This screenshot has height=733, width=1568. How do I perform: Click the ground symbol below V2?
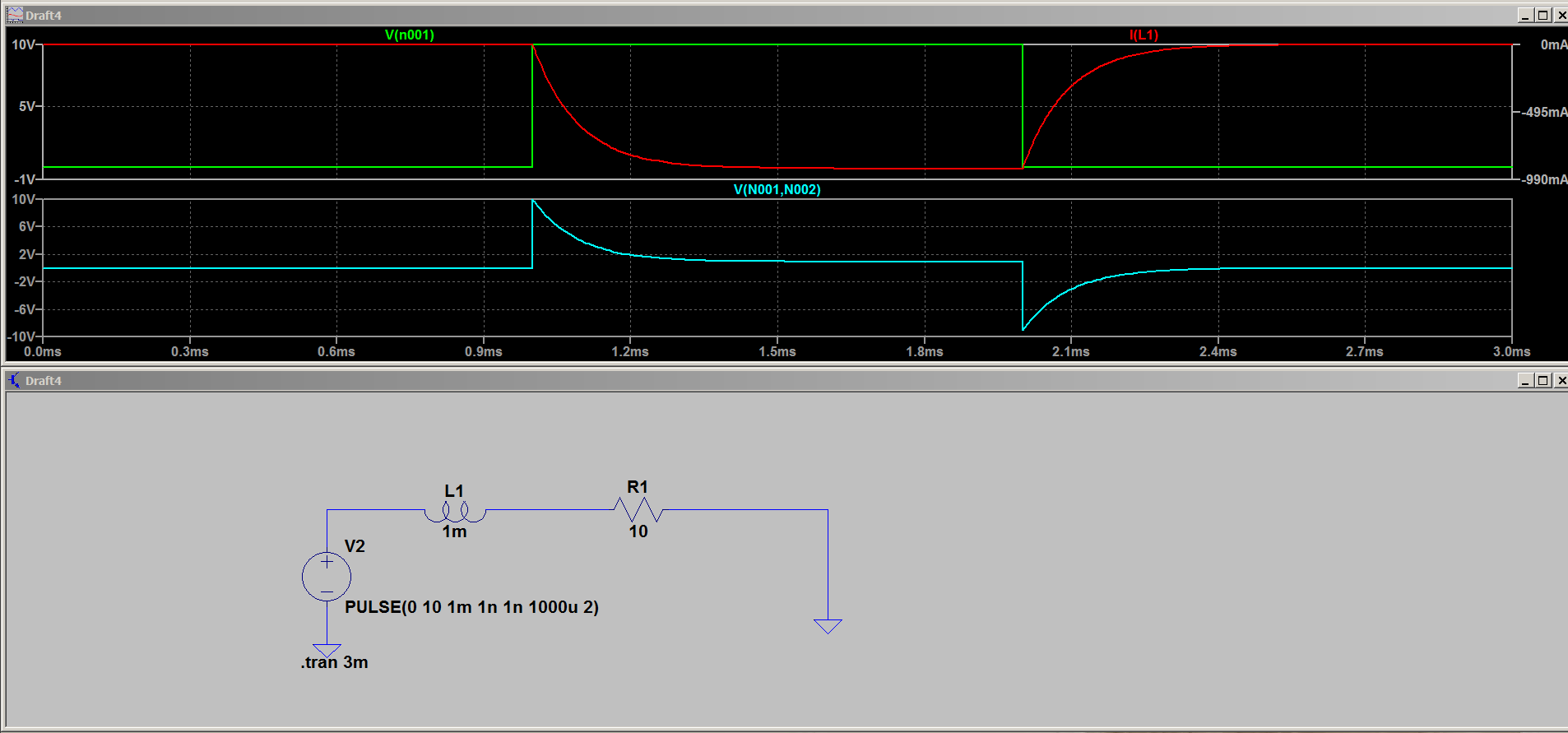point(327,650)
